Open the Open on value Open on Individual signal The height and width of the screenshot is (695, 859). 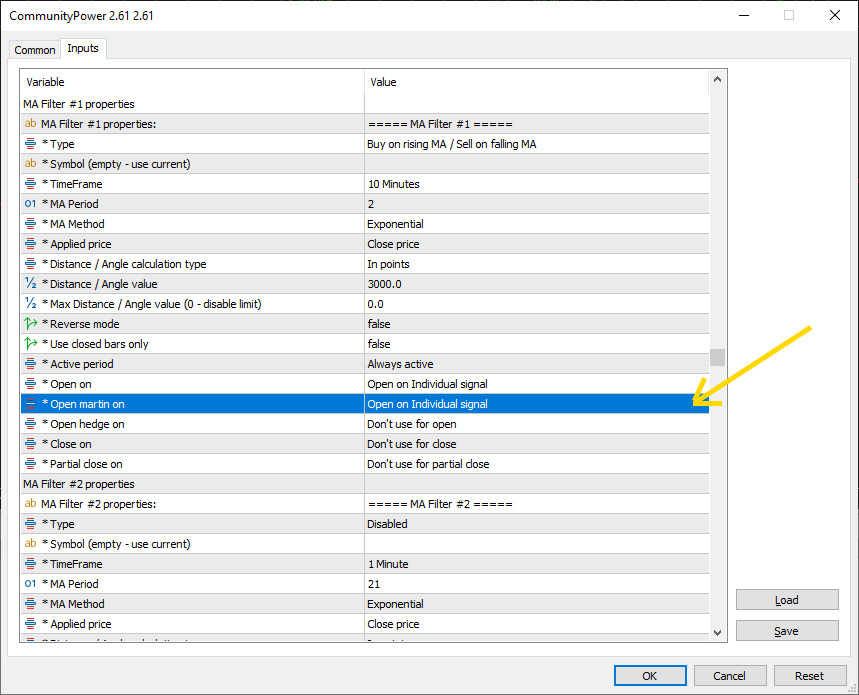(537, 384)
